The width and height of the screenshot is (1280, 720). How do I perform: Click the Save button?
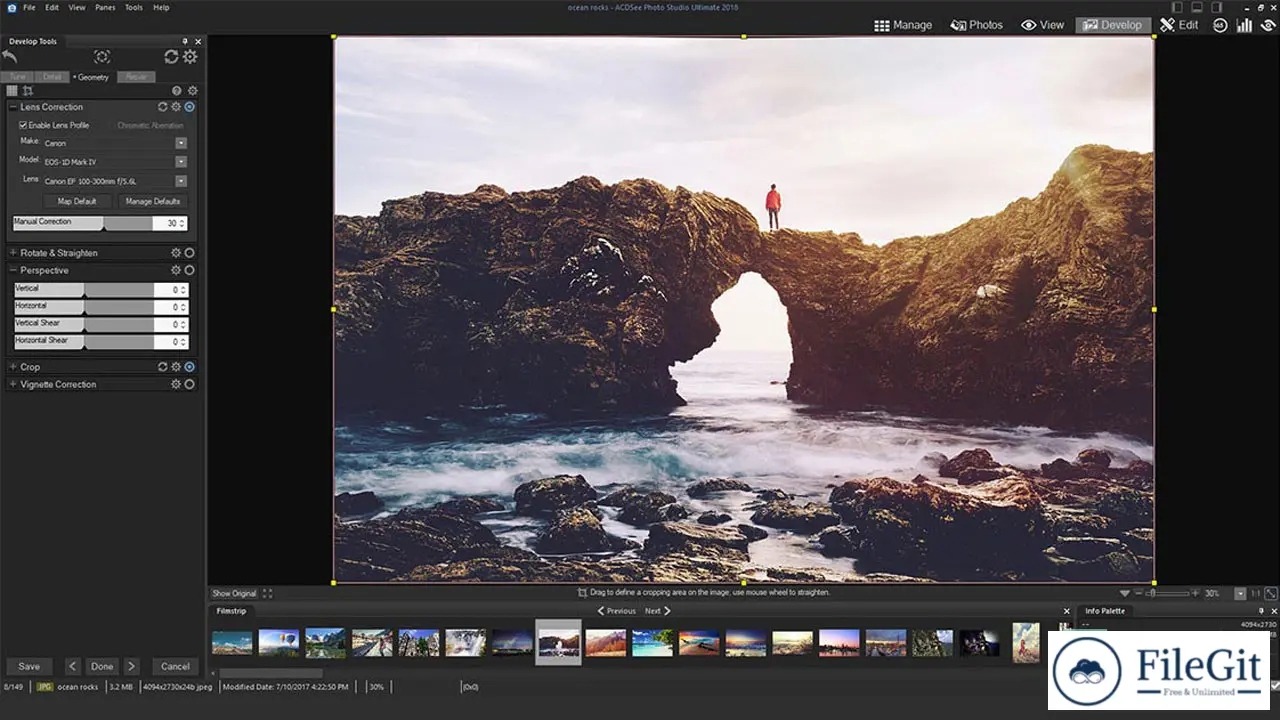pyautogui.click(x=29, y=666)
